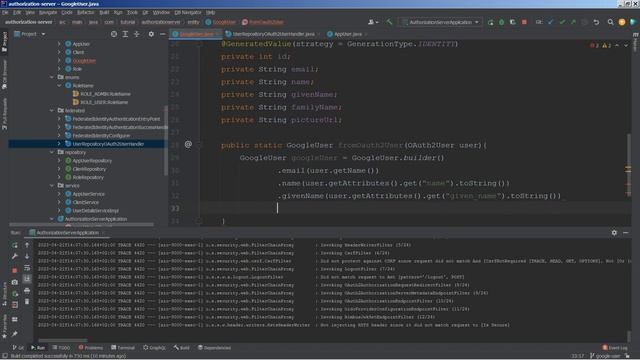Collapse the repository folder

click(x=52, y=152)
